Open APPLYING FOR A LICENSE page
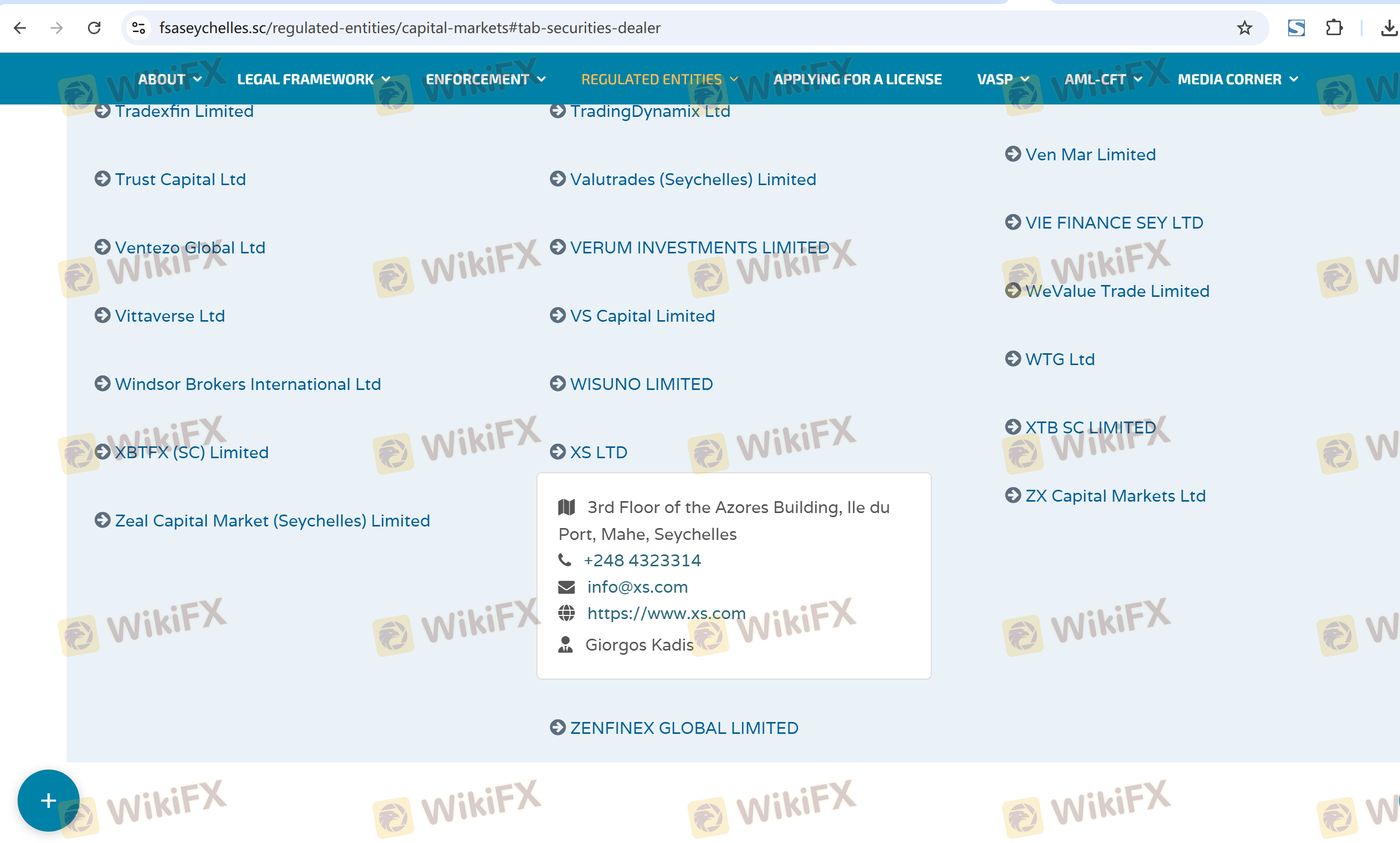The height and width of the screenshot is (843, 1400). (857, 80)
